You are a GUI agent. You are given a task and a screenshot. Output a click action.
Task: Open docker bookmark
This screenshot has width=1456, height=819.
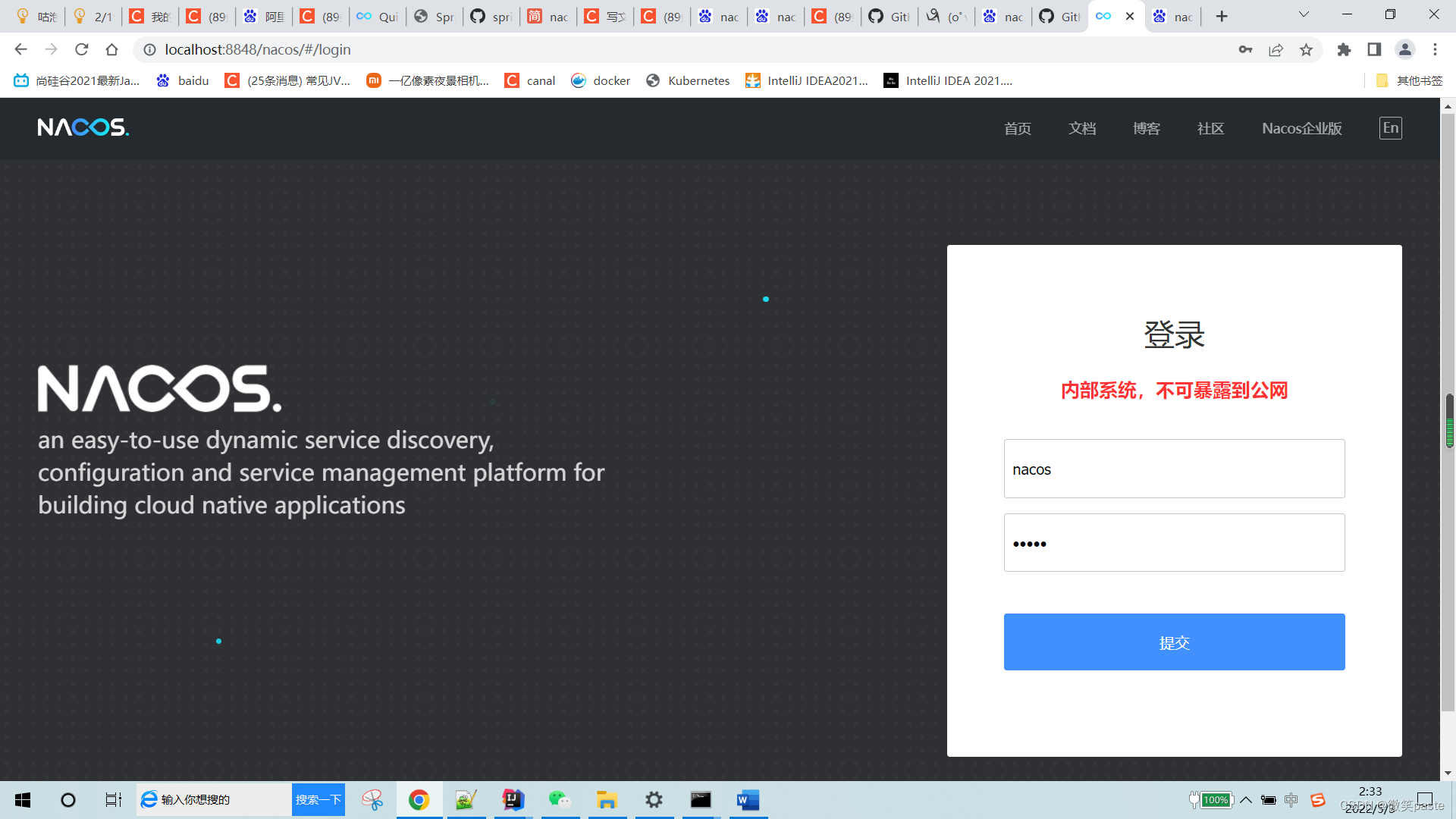[x=601, y=80]
